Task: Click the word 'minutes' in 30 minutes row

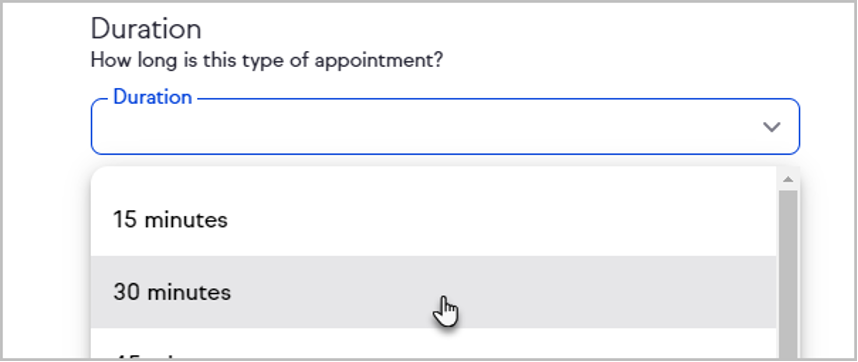Action: point(189,292)
